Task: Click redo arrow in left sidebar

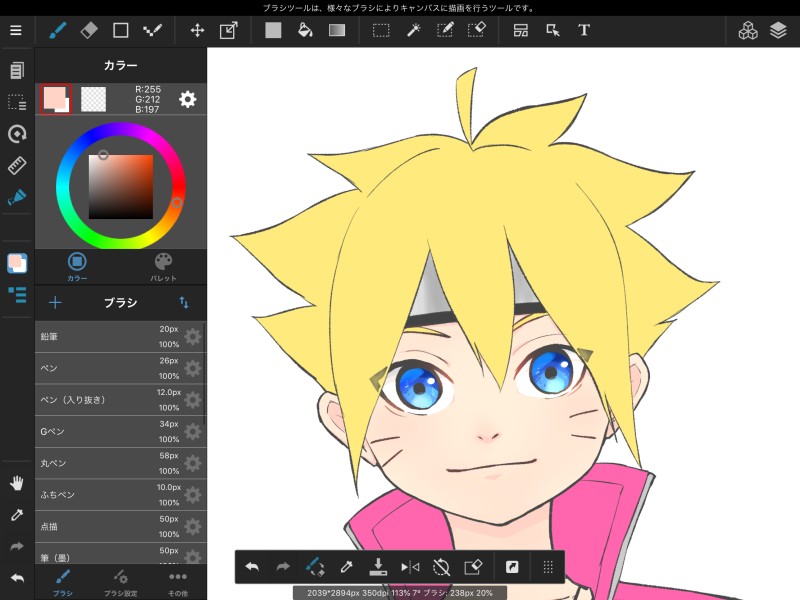Action: coord(17,546)
